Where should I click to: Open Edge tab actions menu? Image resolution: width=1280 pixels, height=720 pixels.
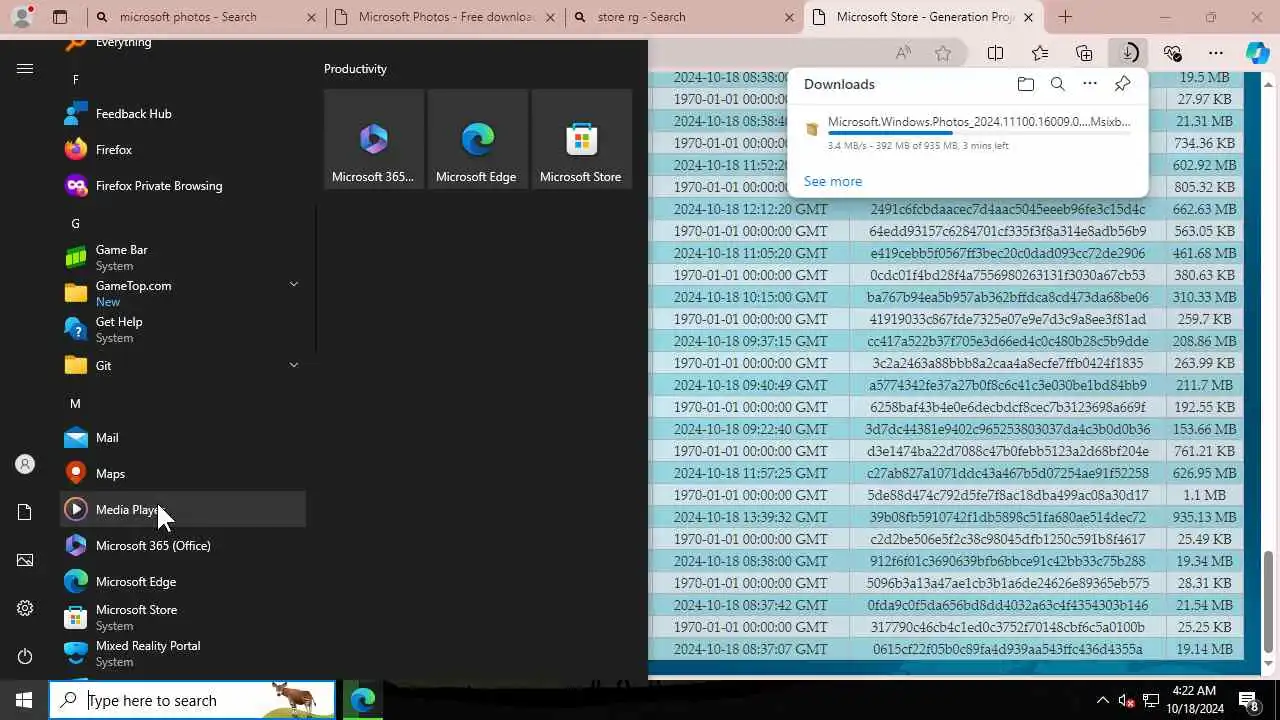point(60,17)
